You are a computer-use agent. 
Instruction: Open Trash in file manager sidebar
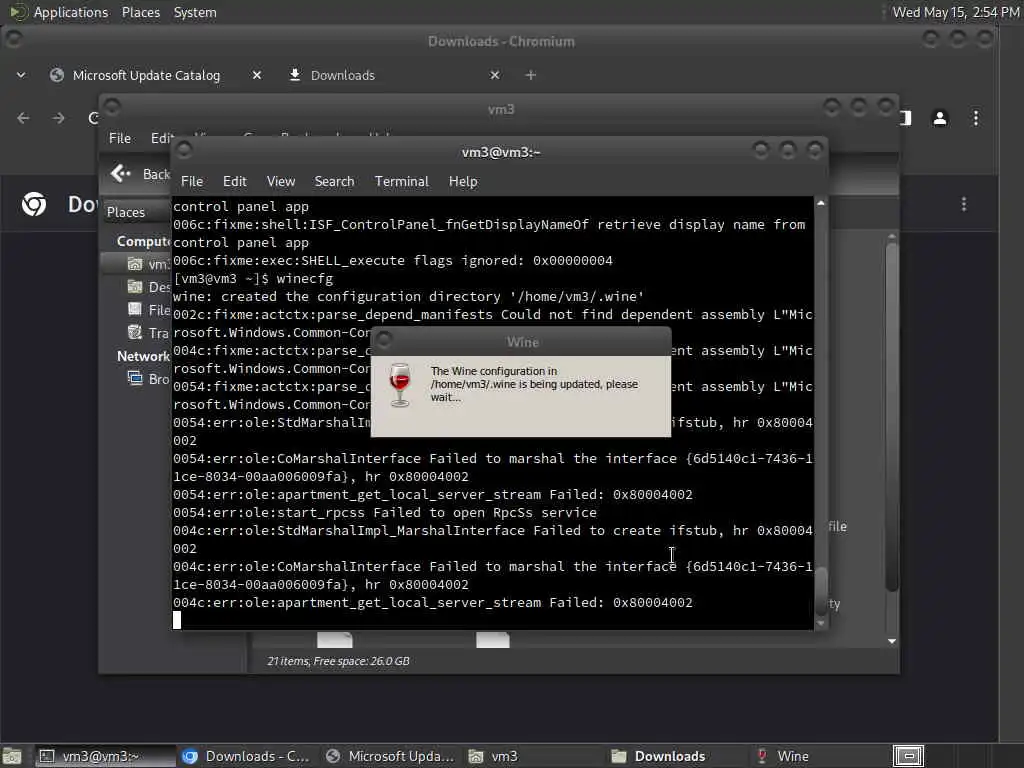coord(149,332)
